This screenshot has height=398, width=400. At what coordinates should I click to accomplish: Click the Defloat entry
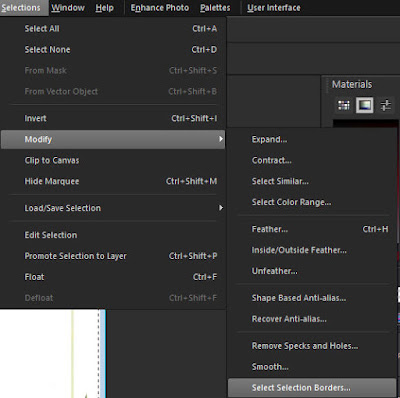pyautogui.click(x=113, y=298)
